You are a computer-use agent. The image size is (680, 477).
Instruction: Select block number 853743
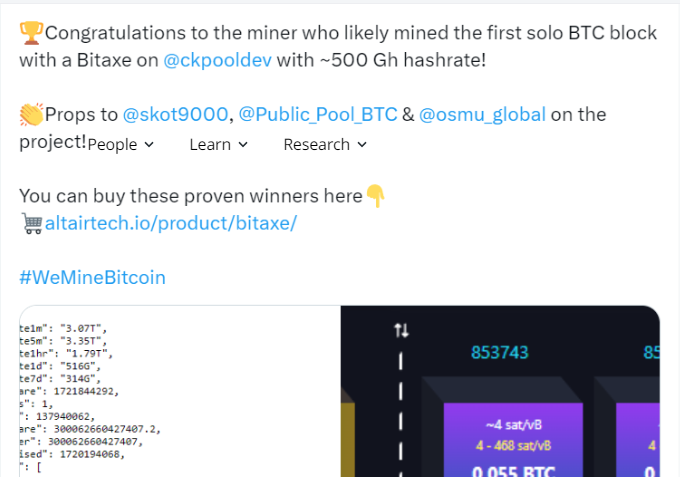pyautogui.click(x=500, y=353)
